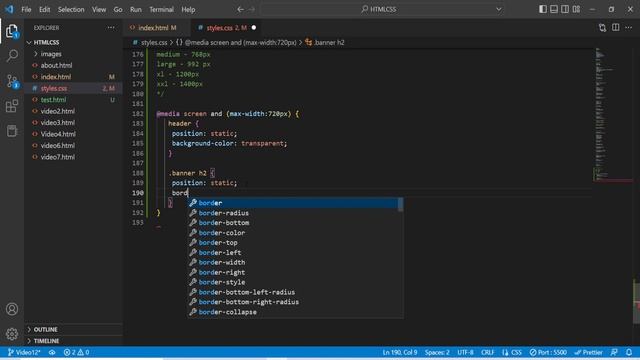This screenshot has height=360, width=640.
Task: Click Open Changes icon in editor toolbar
Action: pos(602,27)
